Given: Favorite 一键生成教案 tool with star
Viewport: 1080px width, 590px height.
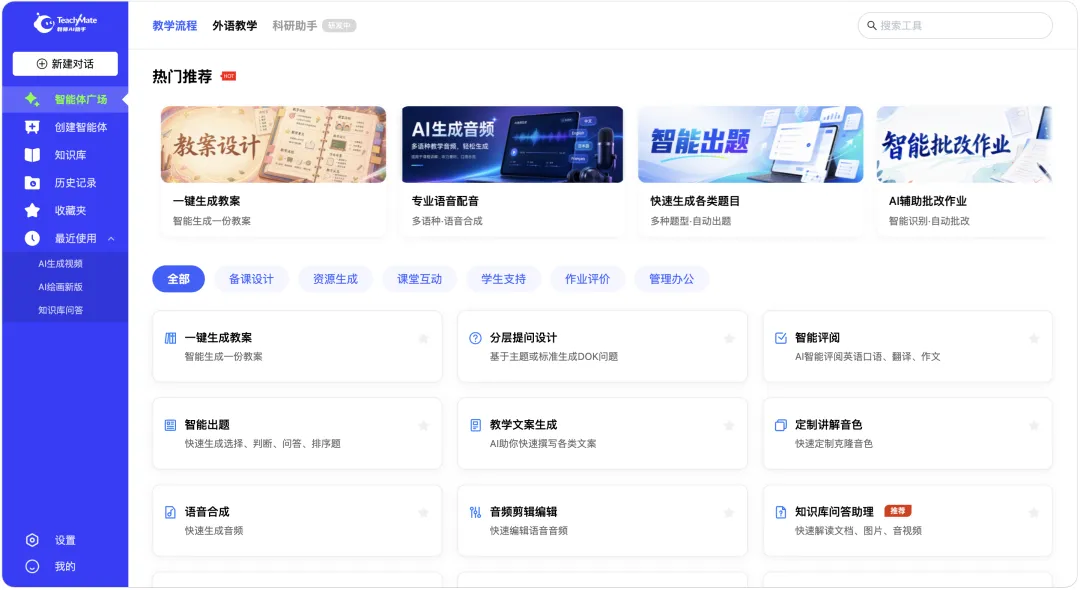Looking at the screenshot, I should click(x=424, y=339).
